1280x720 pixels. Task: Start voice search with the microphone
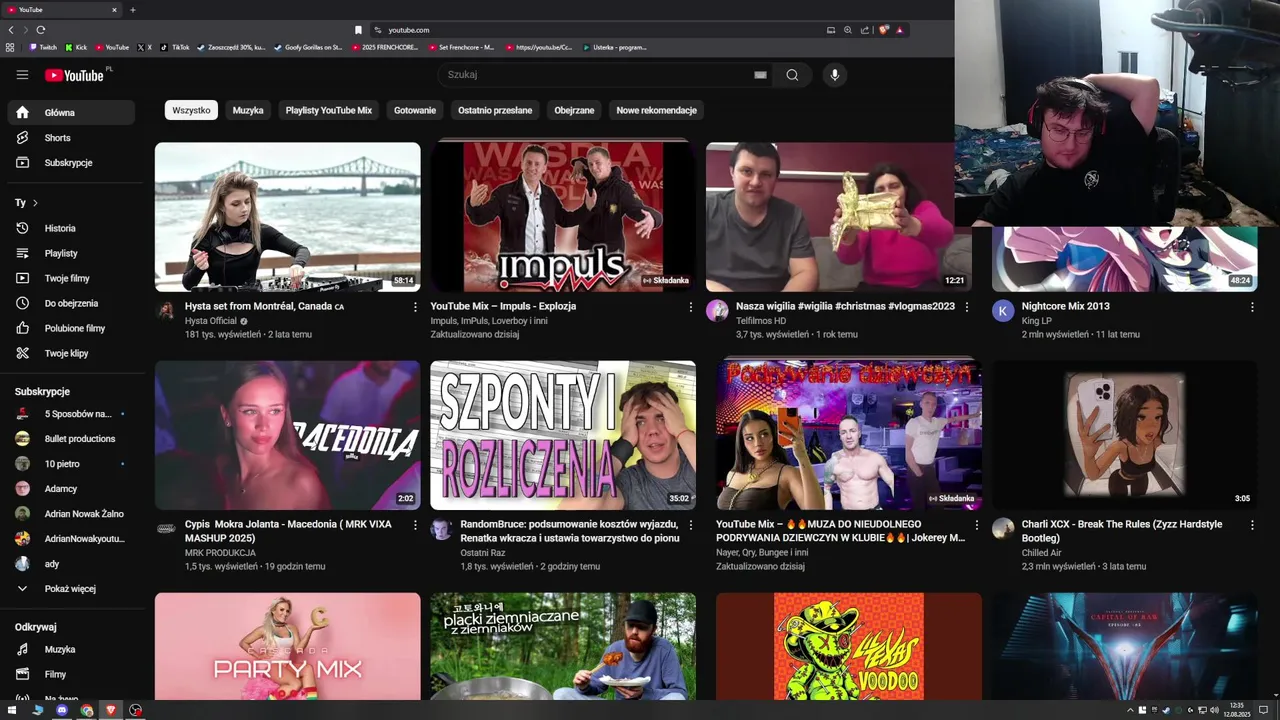[834, 75]
